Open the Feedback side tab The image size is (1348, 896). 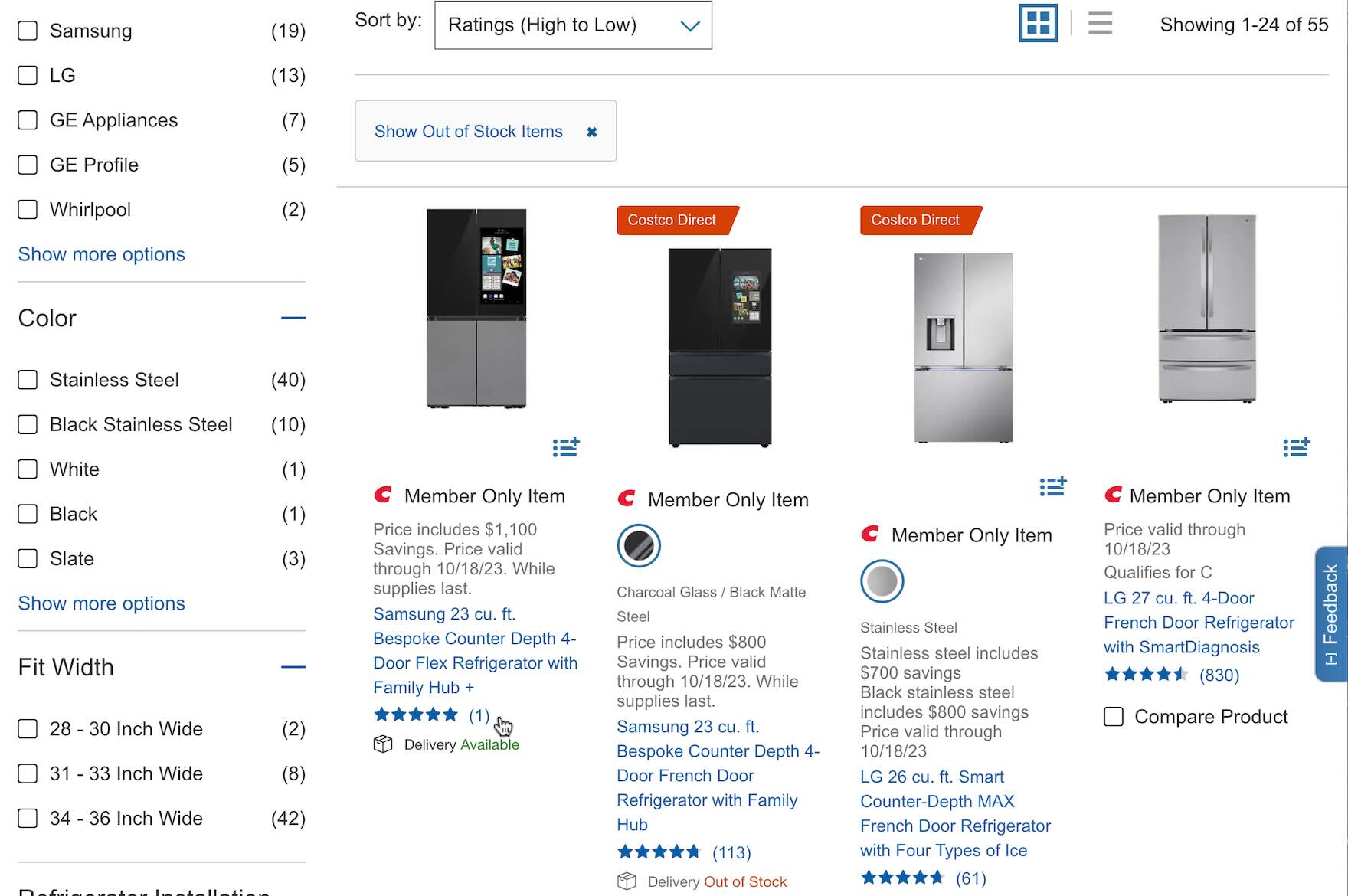[1331, 613]
